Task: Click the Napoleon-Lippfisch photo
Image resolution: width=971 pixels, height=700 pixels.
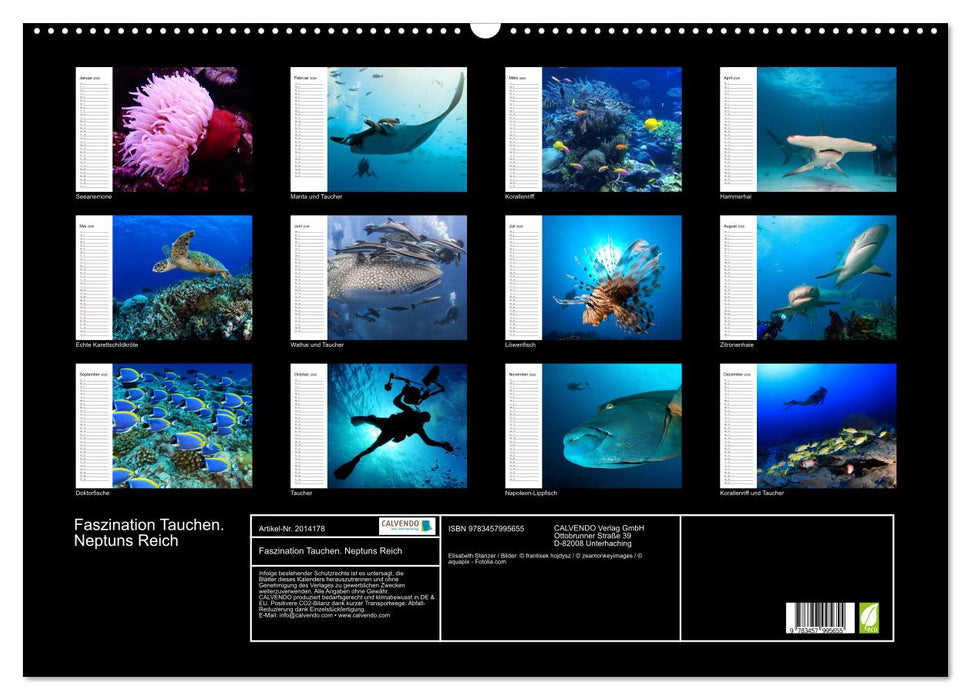Action: [611, 425]
